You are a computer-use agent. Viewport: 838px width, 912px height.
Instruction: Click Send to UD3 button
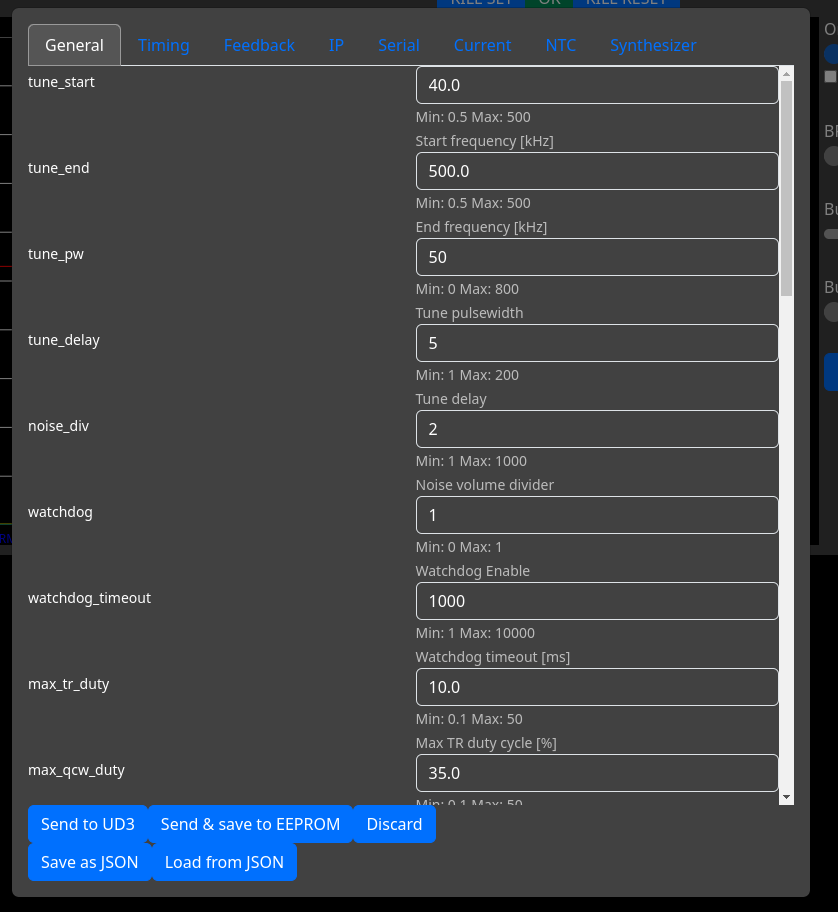pos(88,824)
